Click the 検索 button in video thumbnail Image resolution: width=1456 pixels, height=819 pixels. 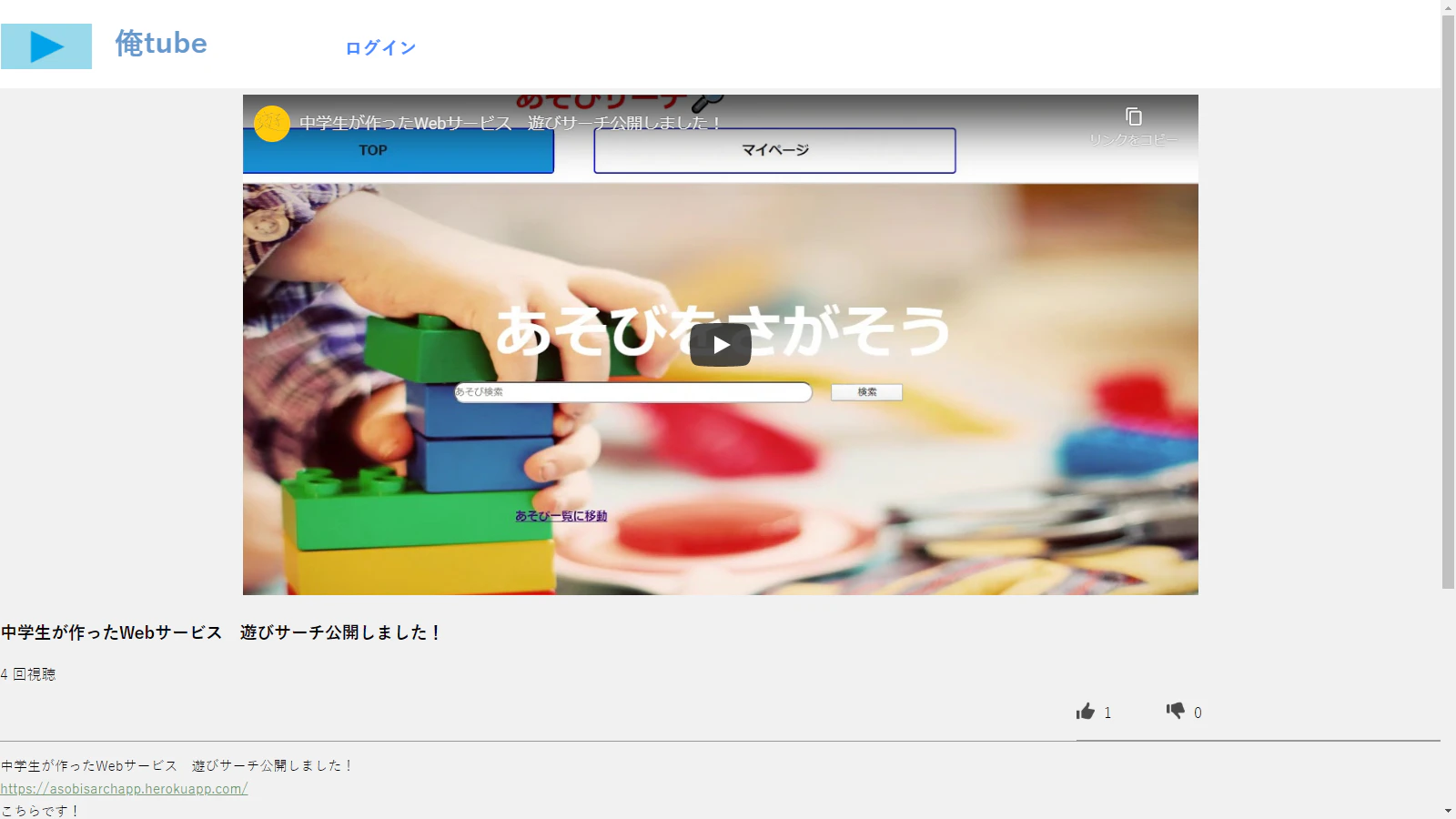(866, 392)
